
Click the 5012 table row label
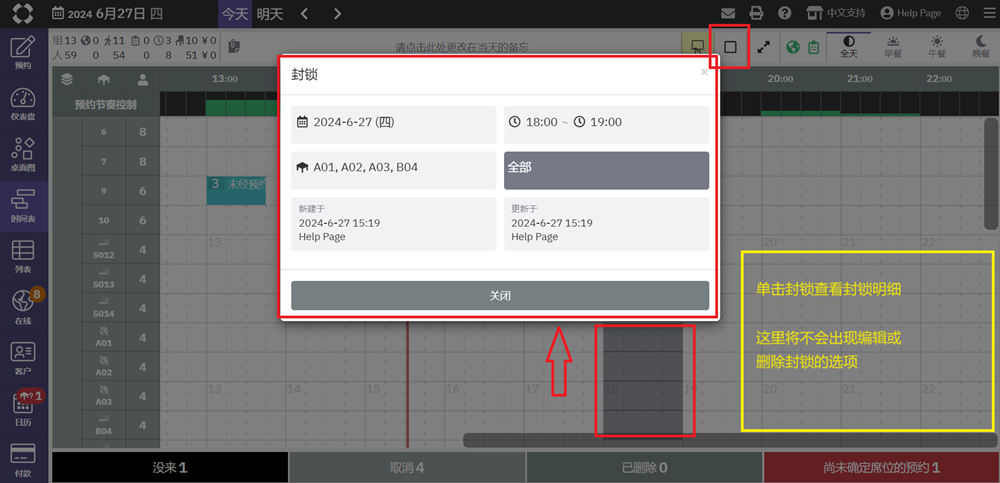pyautogui.click(x=103, y=250)
